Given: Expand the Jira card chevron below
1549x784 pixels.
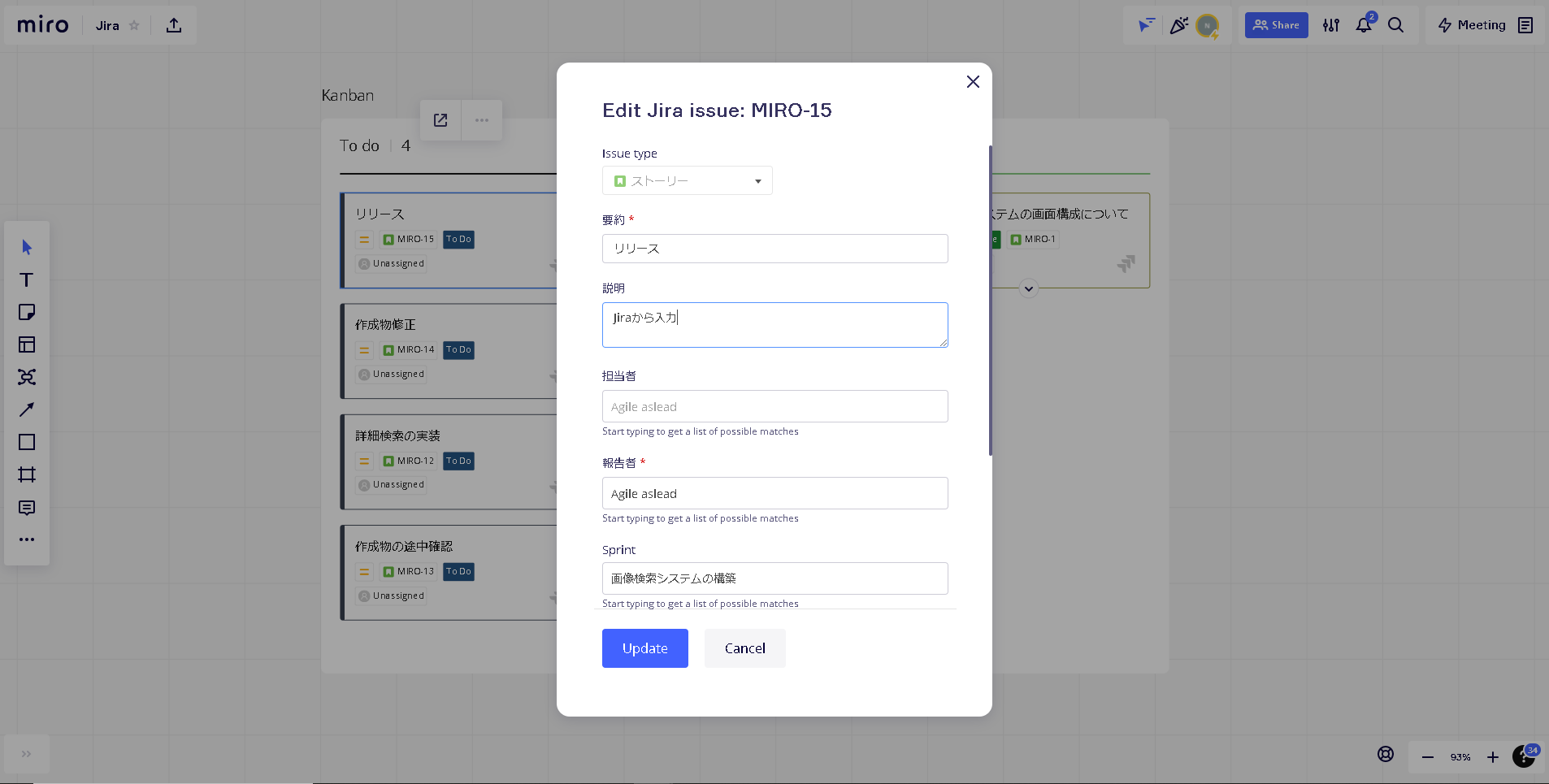Looking at the screenshot, I should 1029,288.
